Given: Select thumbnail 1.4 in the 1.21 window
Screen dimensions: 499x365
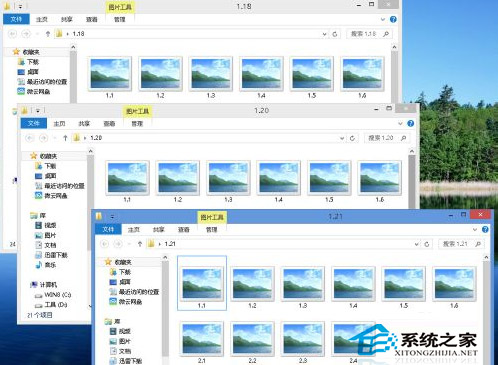Looking at the screenshot, I should (x=353, y=287).
